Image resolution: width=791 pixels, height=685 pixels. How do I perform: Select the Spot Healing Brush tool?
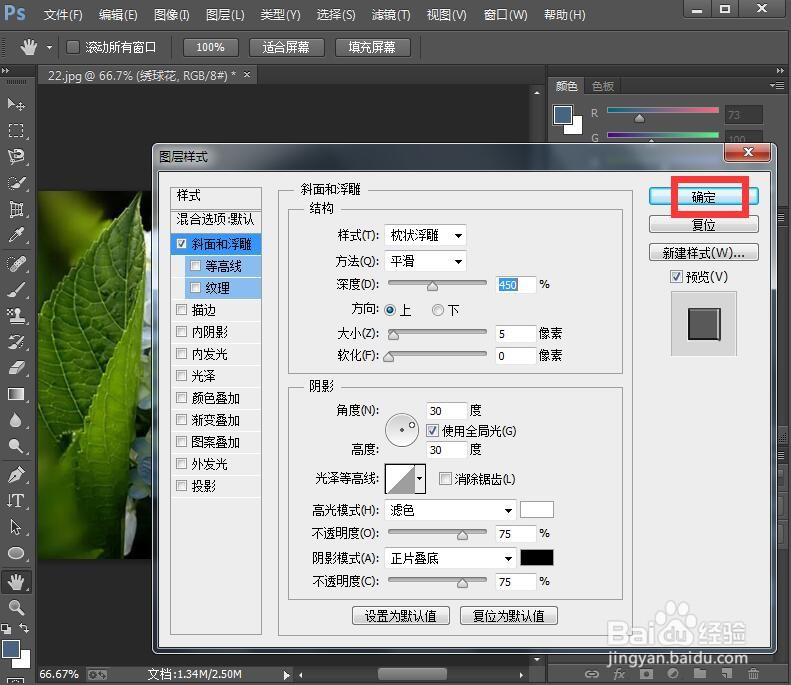tap(16, 264)
